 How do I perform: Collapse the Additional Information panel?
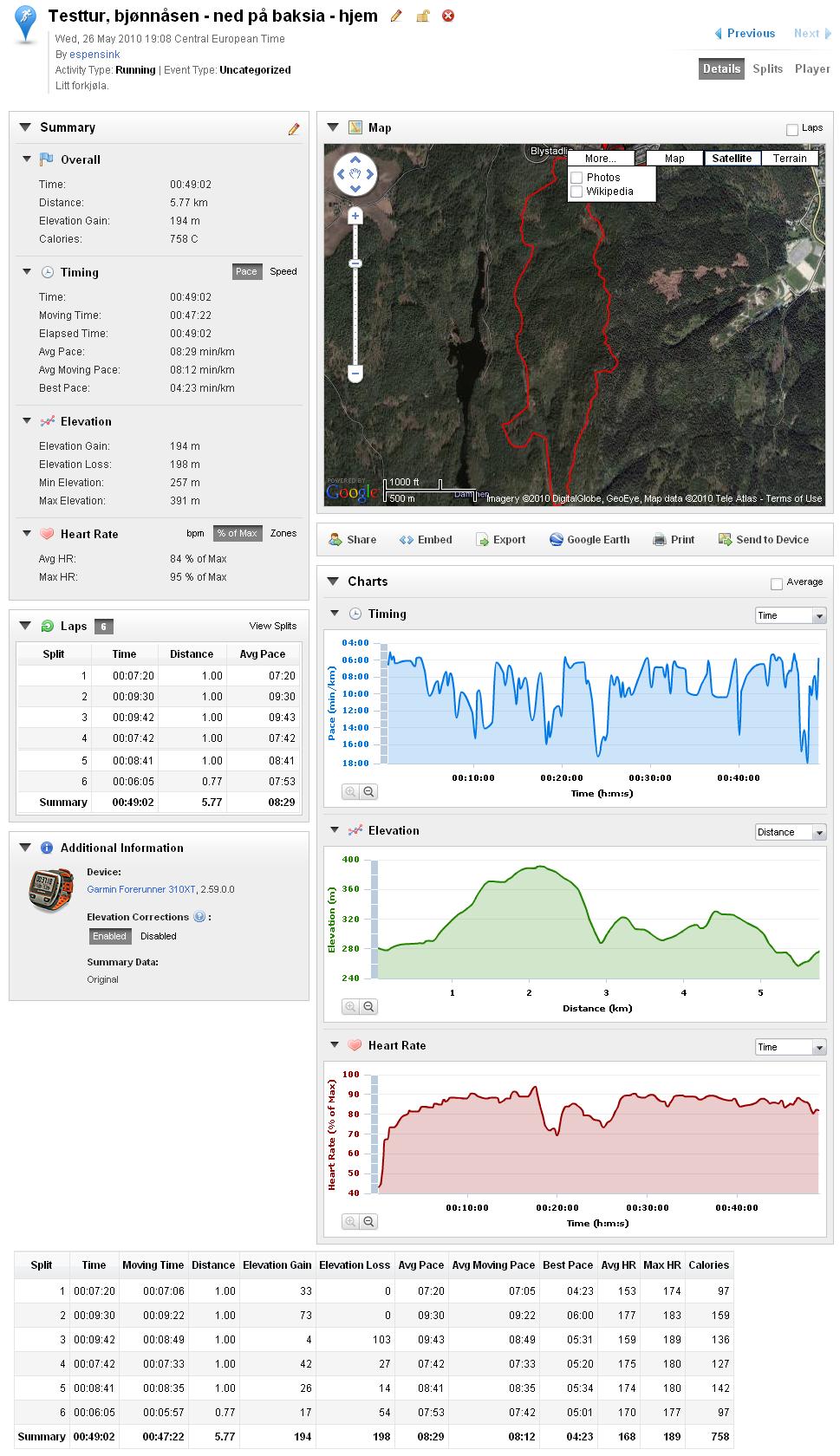(25, 848)
